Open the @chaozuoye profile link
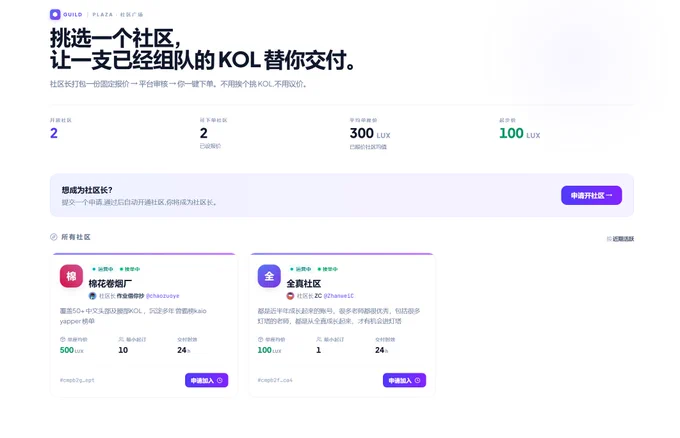The height and width of the screenshot is (438, 680). 163,296
